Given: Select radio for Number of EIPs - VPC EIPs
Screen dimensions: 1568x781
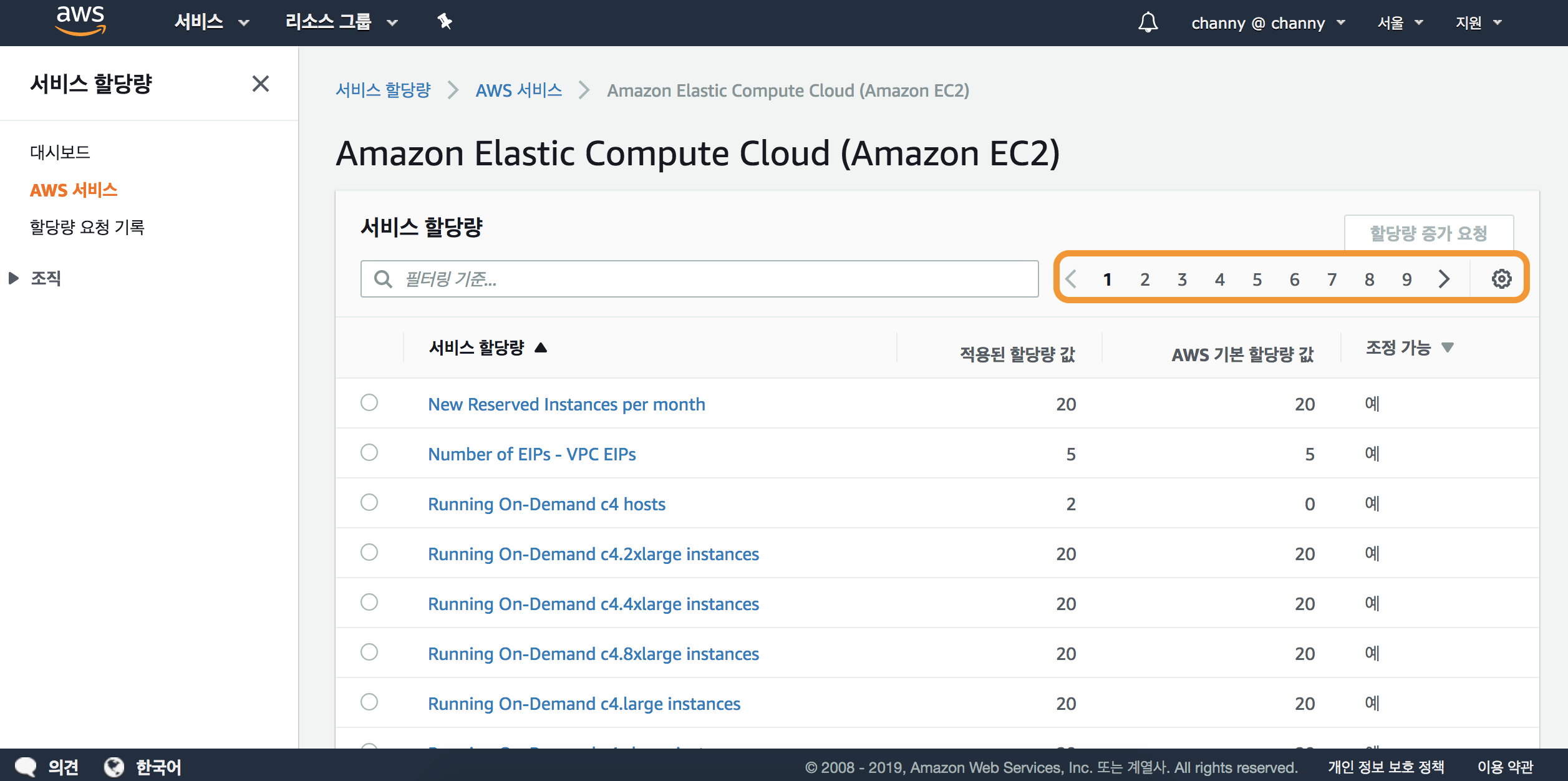Looking at the screenshot, I should [369, 452].
